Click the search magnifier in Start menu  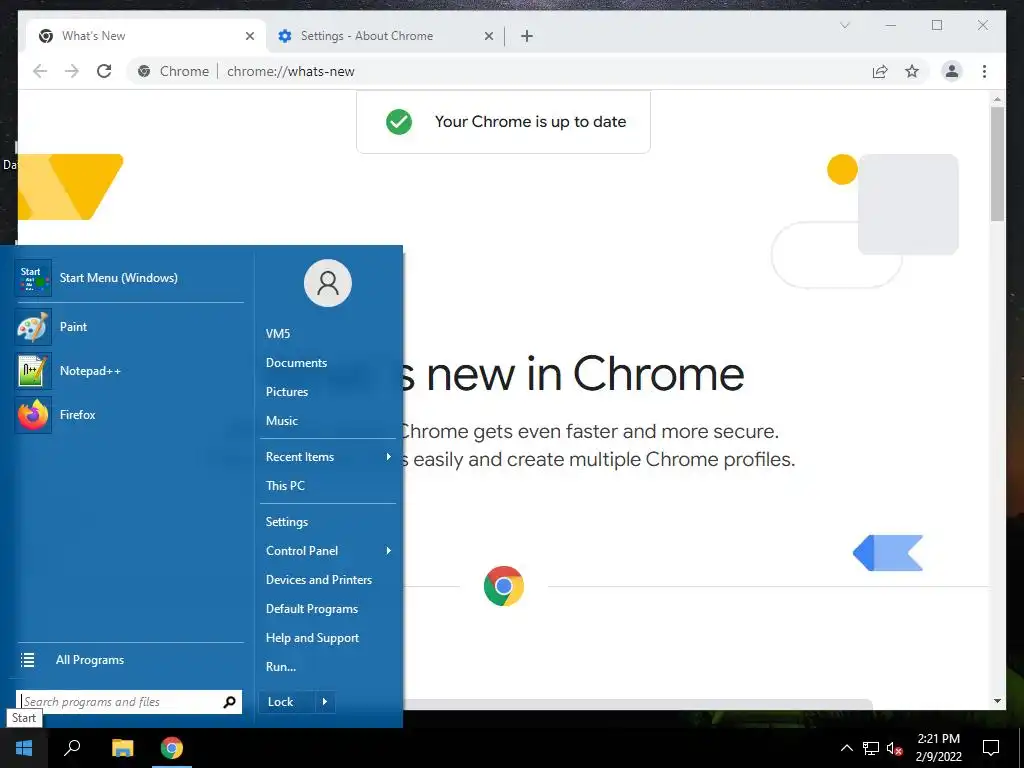pyautogui.click(x=229, y=702)
